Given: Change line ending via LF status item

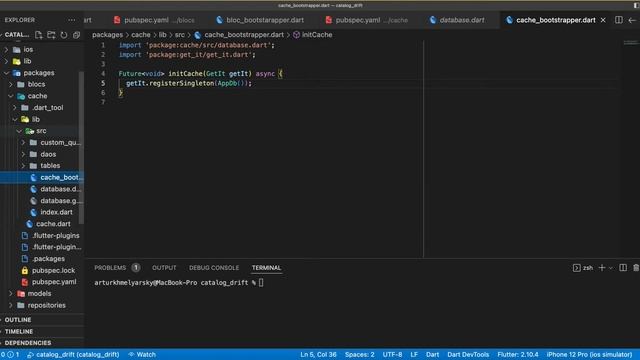Looking at the screenshot, I should point(414,355).
